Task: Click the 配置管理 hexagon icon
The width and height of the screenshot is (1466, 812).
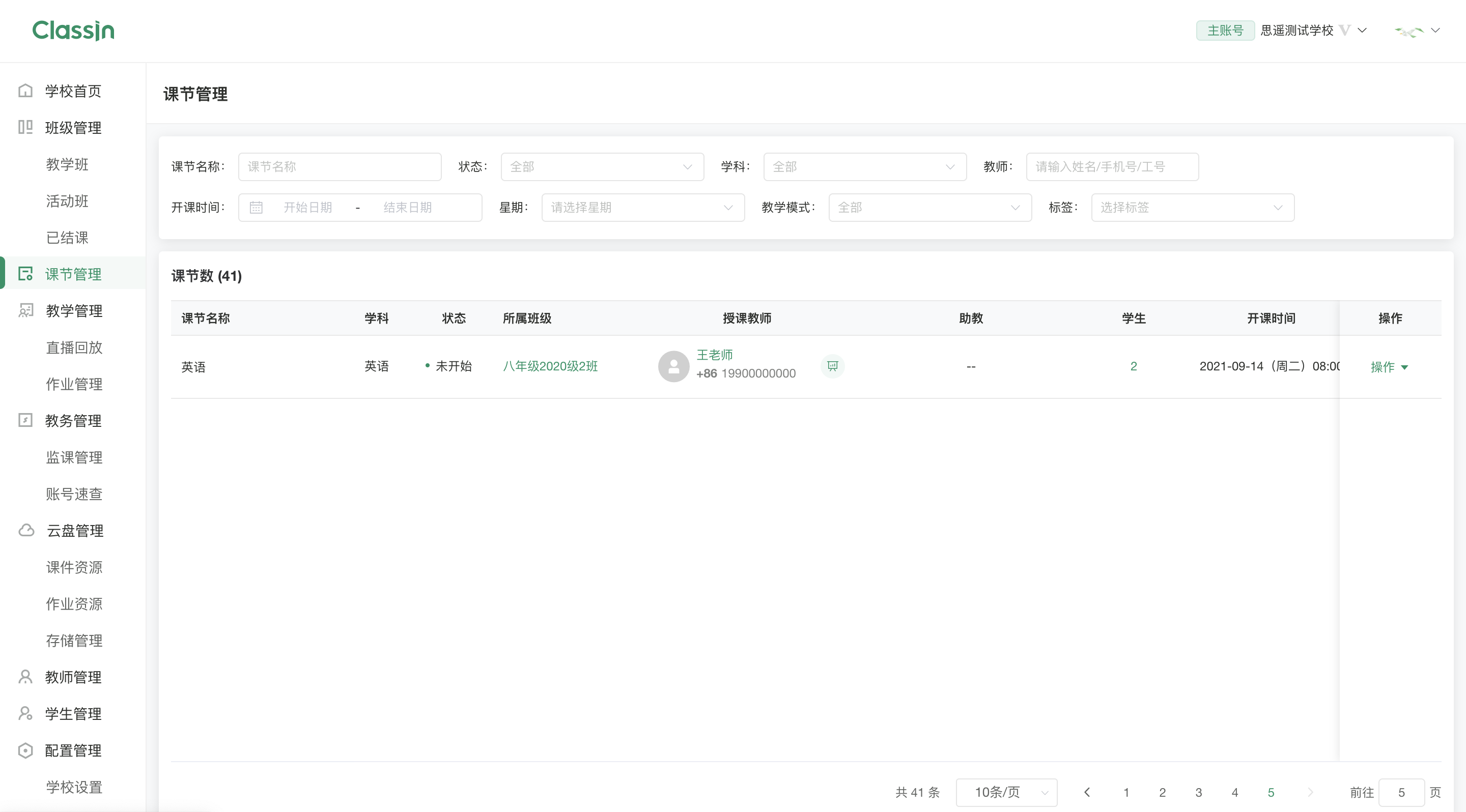Action: [25, 750]
